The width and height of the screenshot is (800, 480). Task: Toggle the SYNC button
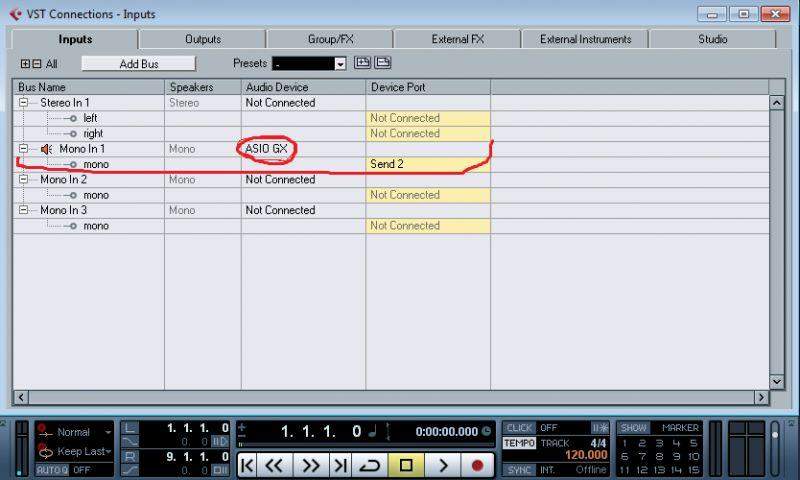coord(519,470)
